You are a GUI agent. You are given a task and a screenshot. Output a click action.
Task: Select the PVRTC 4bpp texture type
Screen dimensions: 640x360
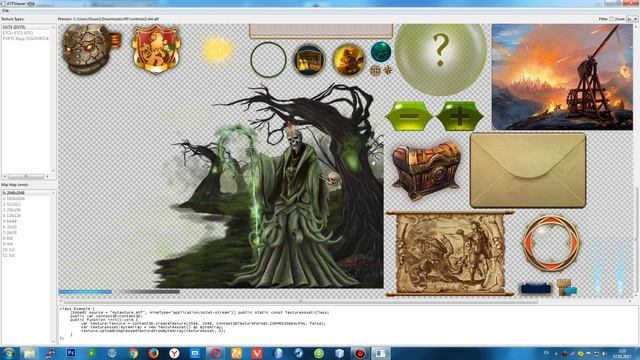click(26, 39)
